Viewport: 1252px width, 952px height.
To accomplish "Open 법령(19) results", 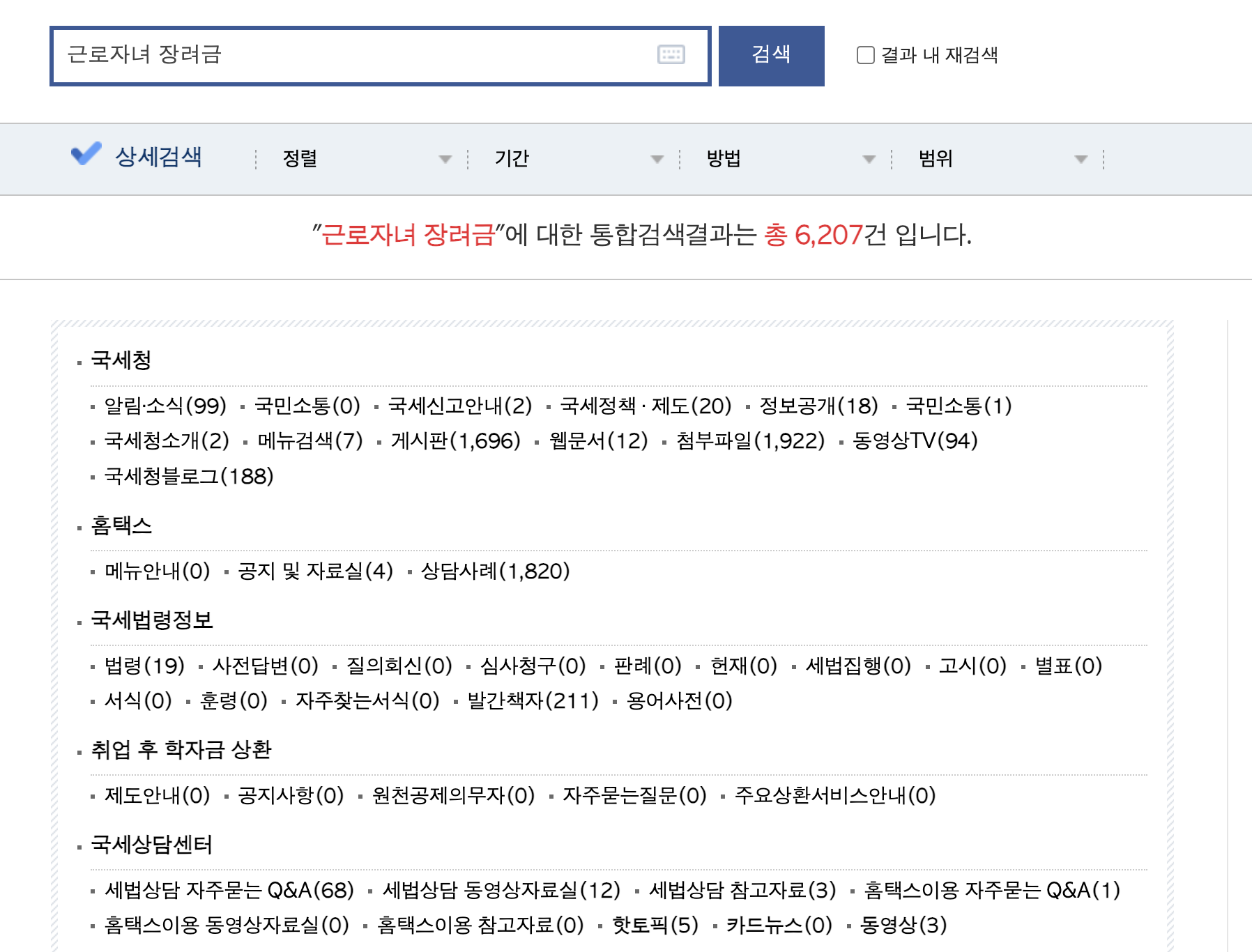I will pos(144,666).
